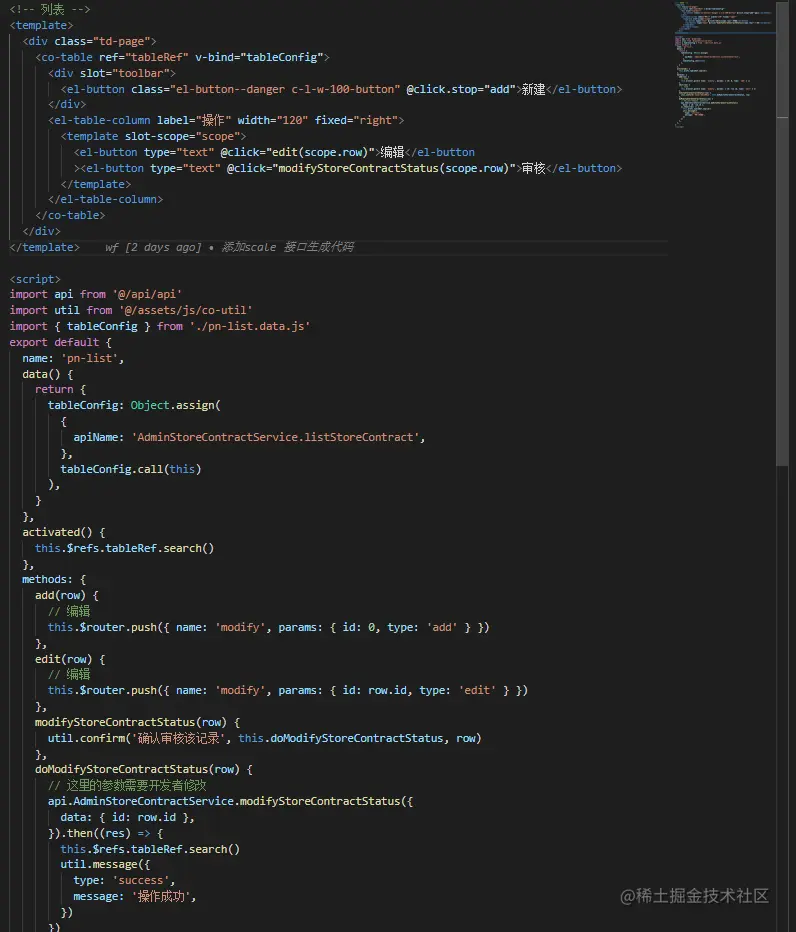Click the 'api.AdminStoreContractService.modifyStoreContractStatus({' line
The image size is (796, 932).
point(231,802)
